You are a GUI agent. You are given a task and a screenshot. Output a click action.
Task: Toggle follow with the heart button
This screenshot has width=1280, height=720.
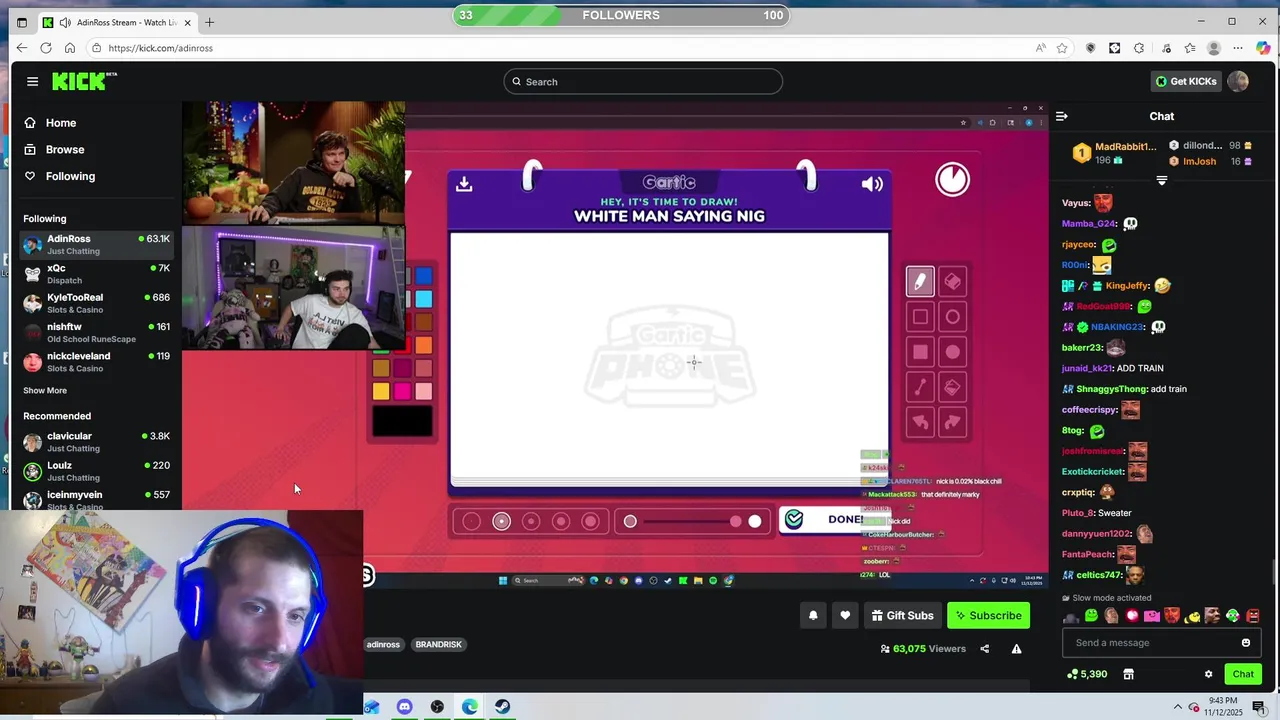tap(845, 616)
